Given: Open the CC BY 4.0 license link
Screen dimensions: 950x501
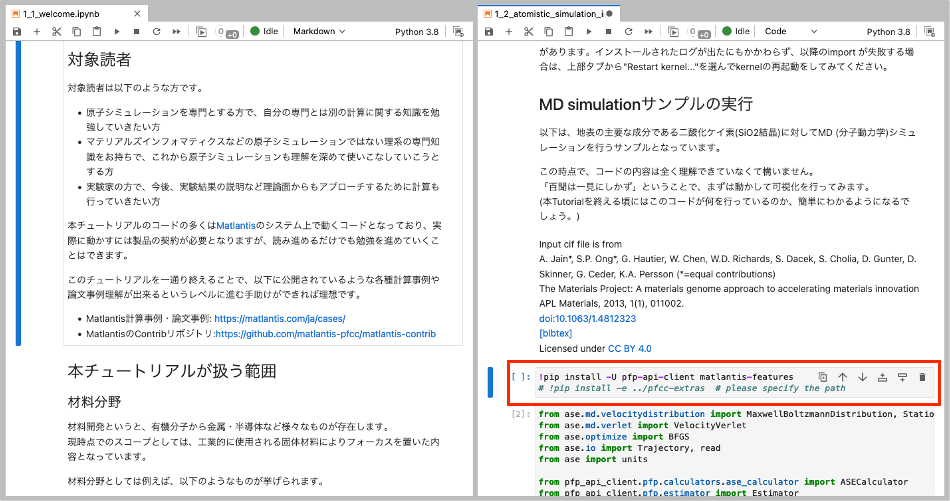Looking at the screenshot, I should click(x=629, y=348).
